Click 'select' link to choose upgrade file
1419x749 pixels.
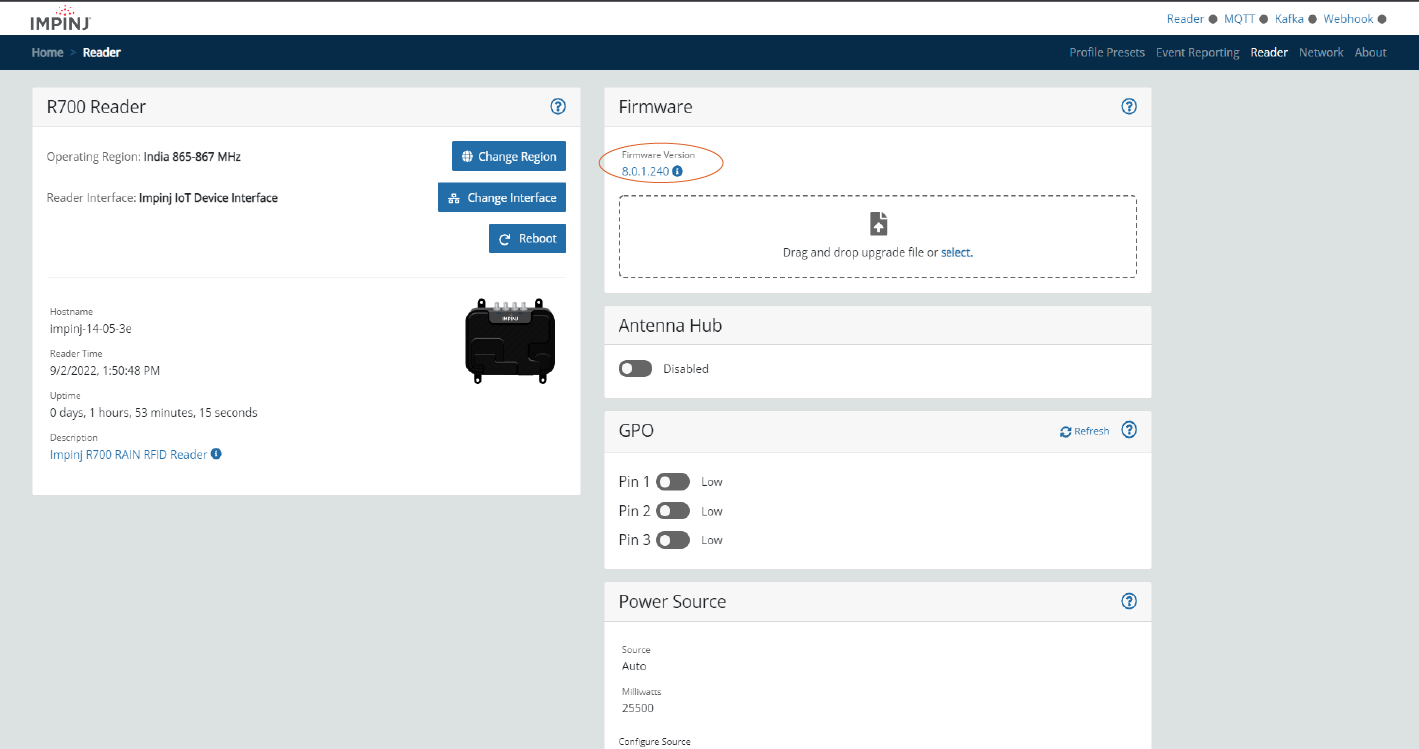click(956, 253)
